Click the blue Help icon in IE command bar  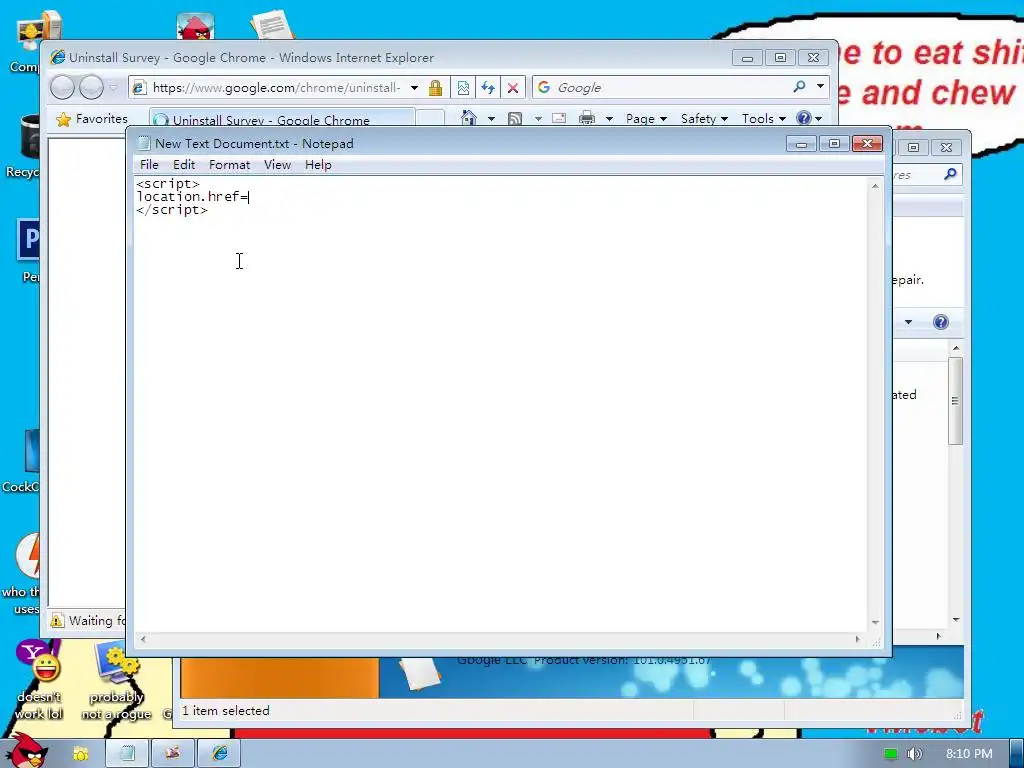[x=804, y=118]
